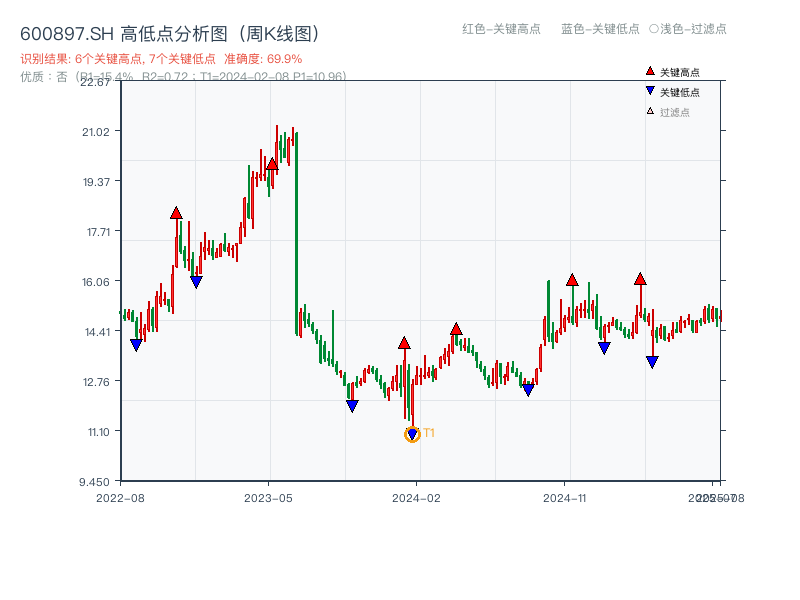Click the red key-high marker just right of 2024-02
Image resolution: width=800 pixels, height=600 pixels.
[456, 329]
